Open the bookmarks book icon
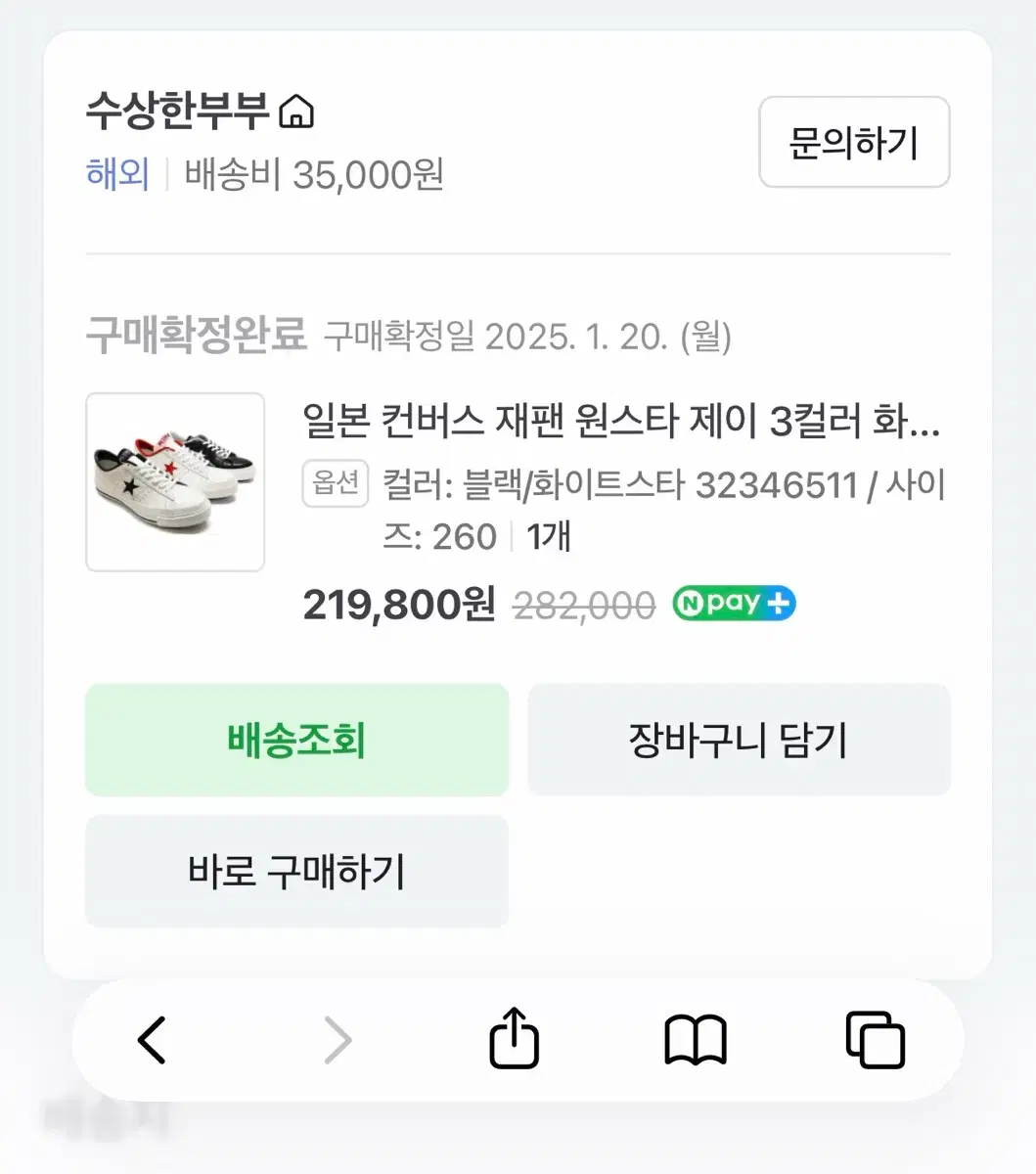This screenshot has height=1174, width=1036. [x=695, y=1039]
